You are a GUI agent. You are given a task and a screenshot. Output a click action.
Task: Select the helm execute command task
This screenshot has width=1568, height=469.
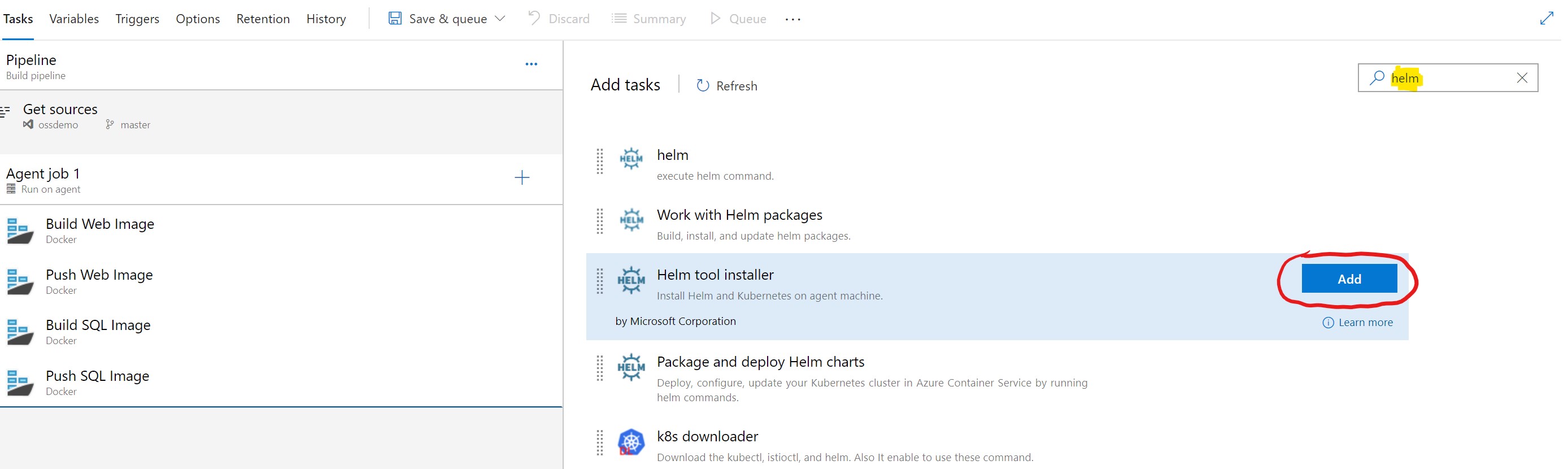997,164
